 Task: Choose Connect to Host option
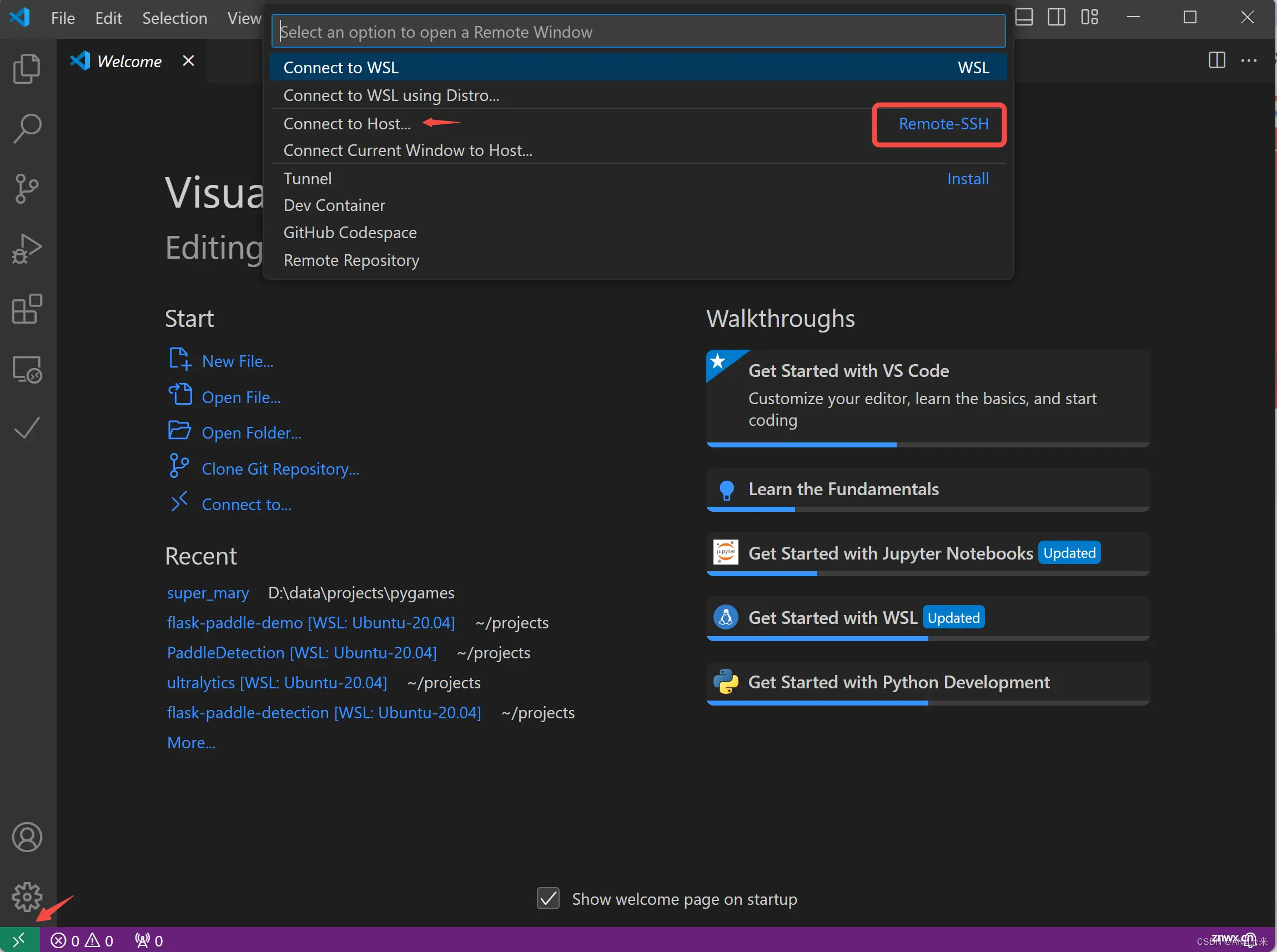tap(638, 123)
